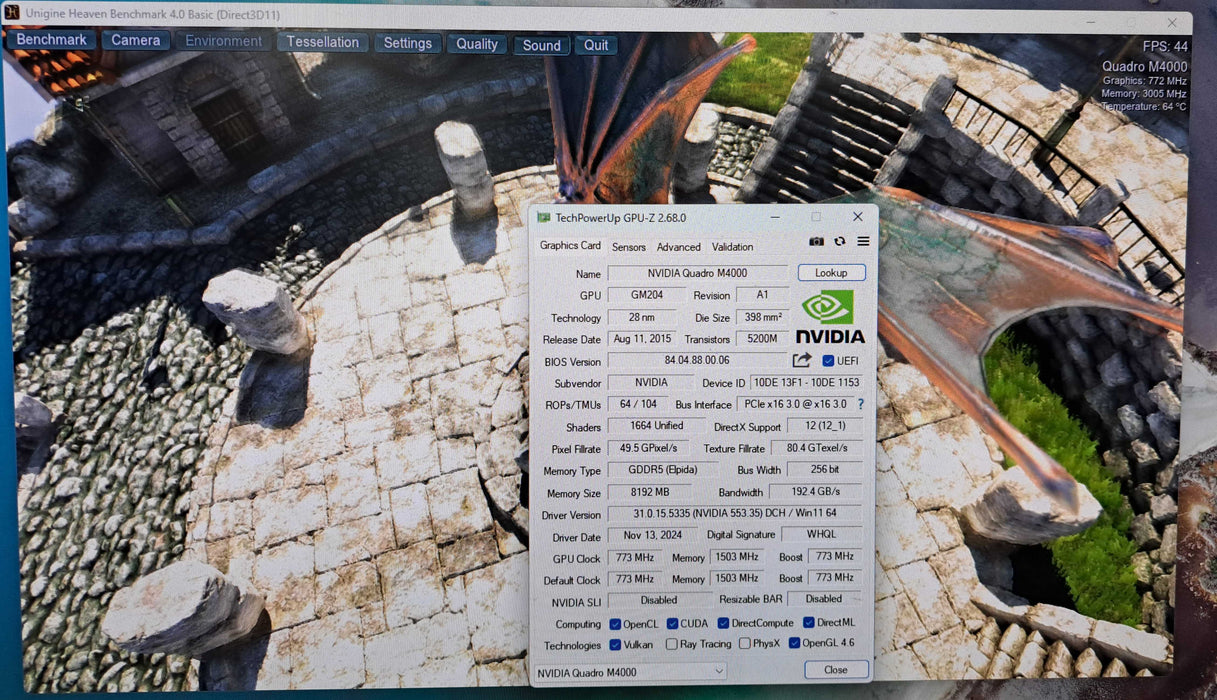Open the Tessellation menu in Heaven
Screen dimensions: 1217x700
point(322,42)
